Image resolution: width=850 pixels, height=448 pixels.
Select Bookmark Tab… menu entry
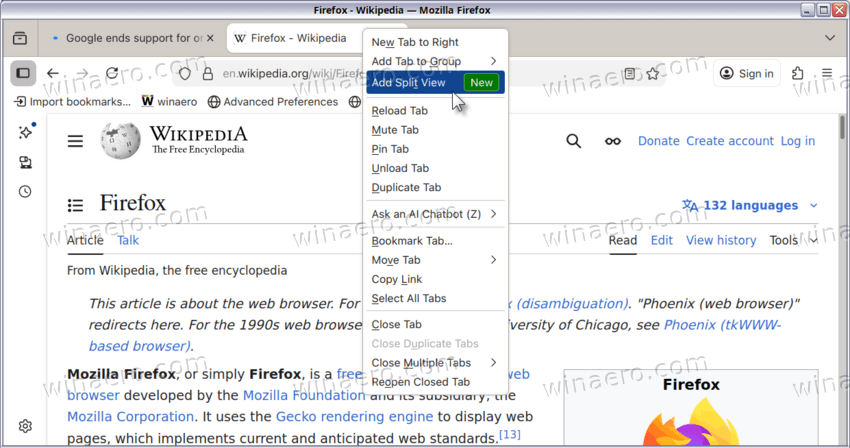(435, 241)
